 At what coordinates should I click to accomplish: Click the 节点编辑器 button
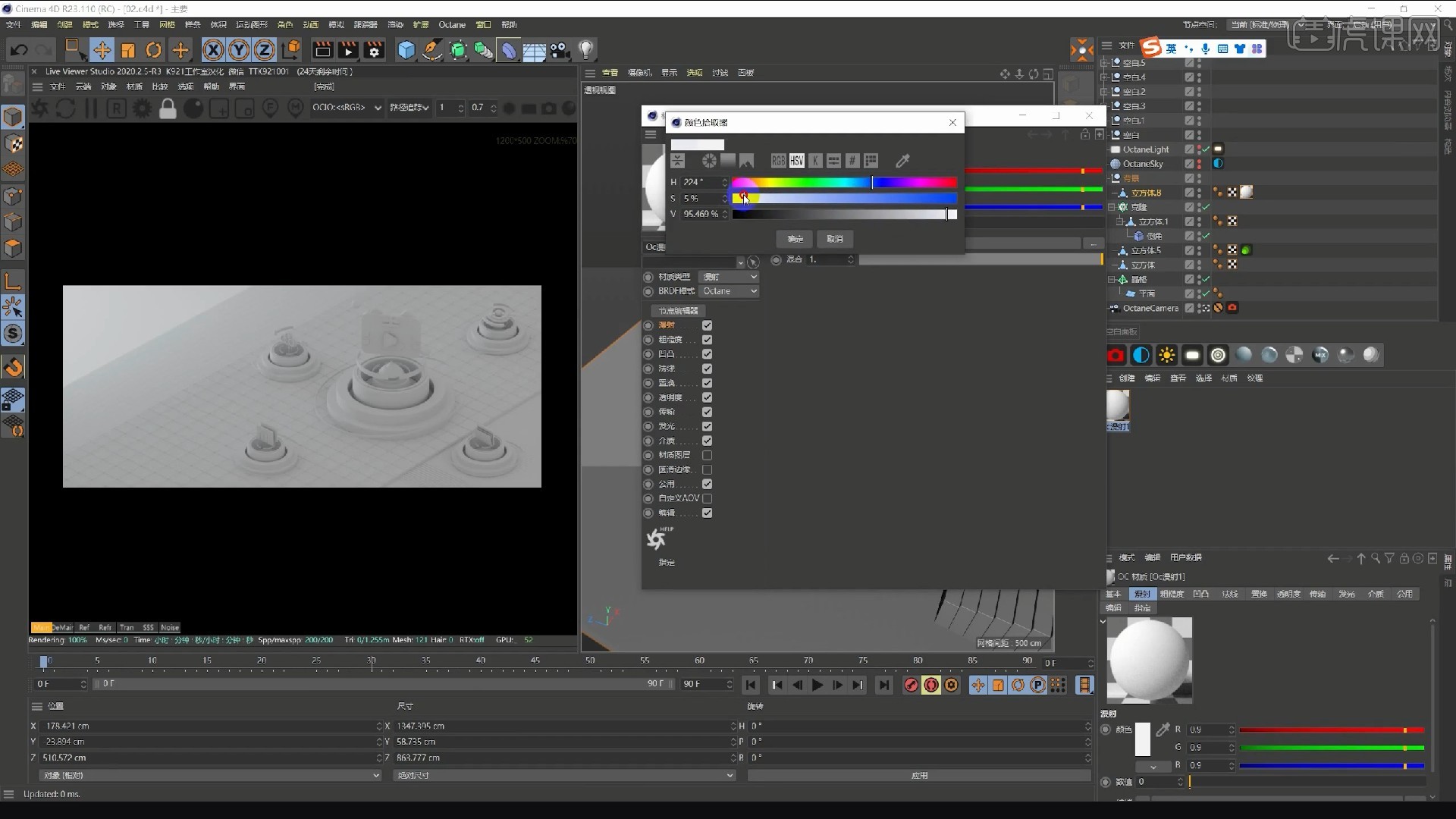pyautogui.click(x=678, y=310)
